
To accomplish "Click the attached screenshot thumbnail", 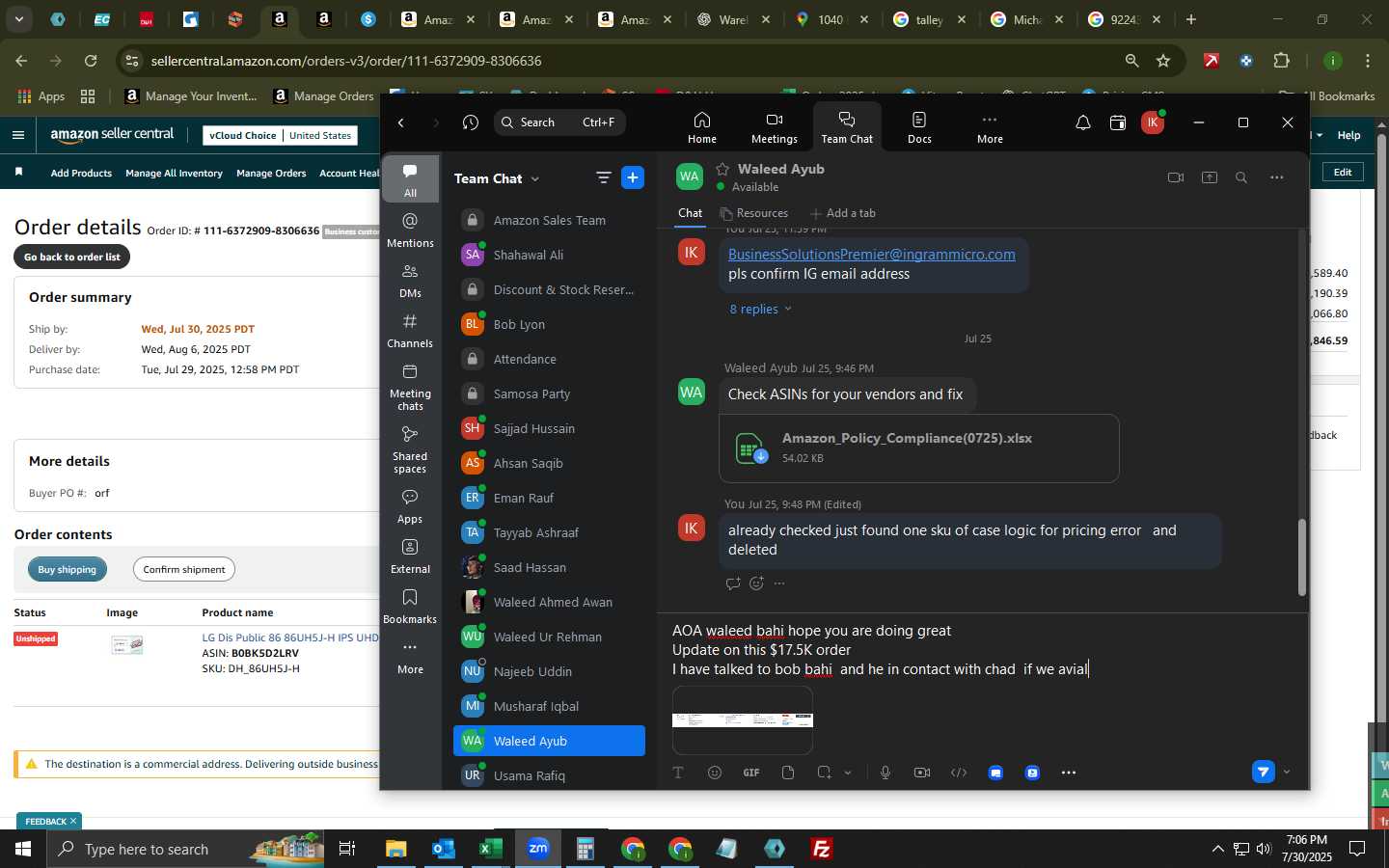I will 743,720.
